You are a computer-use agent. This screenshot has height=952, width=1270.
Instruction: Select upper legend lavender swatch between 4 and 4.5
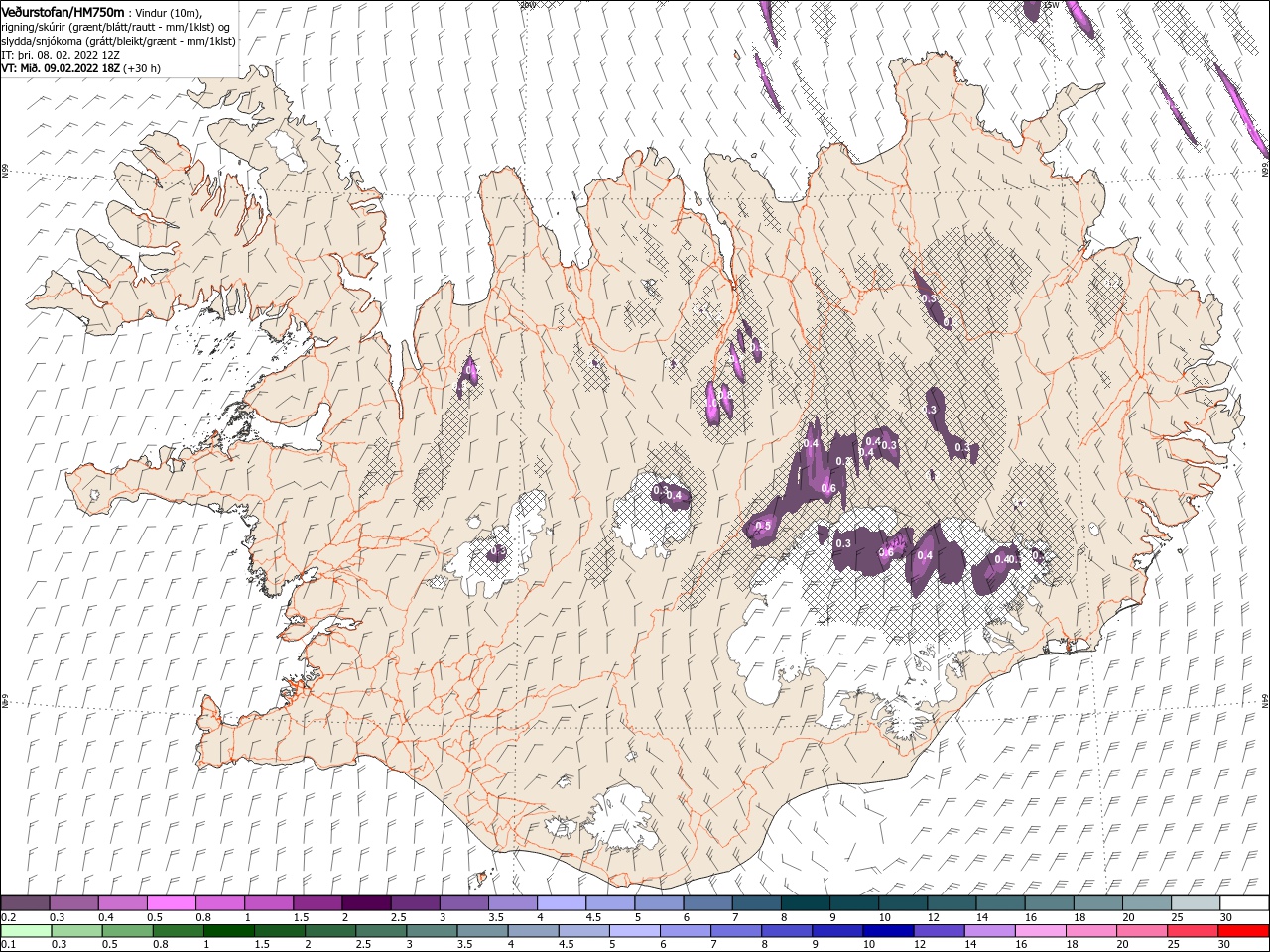coord(562,903)
